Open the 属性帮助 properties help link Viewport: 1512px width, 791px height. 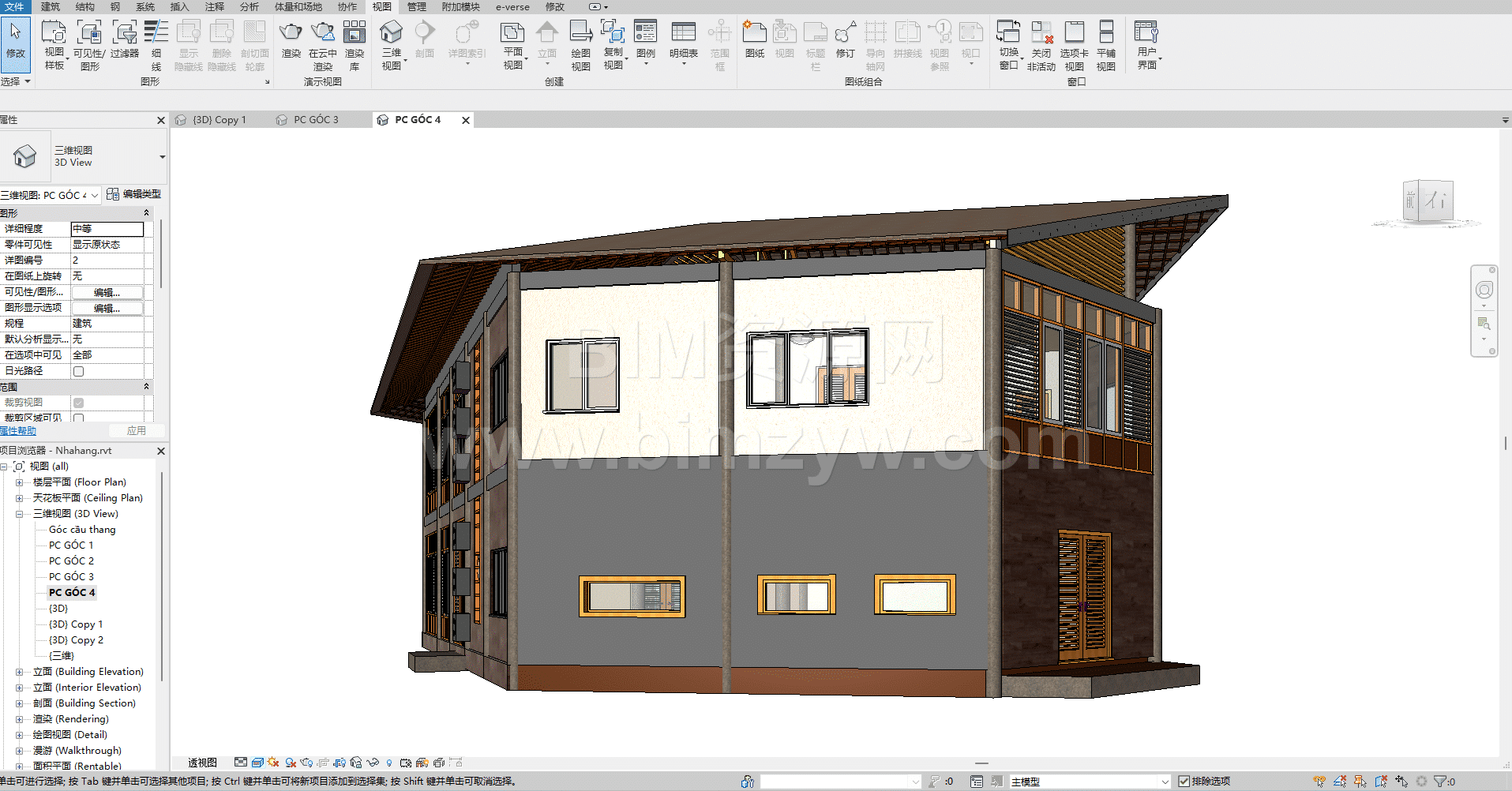point(18,431)
